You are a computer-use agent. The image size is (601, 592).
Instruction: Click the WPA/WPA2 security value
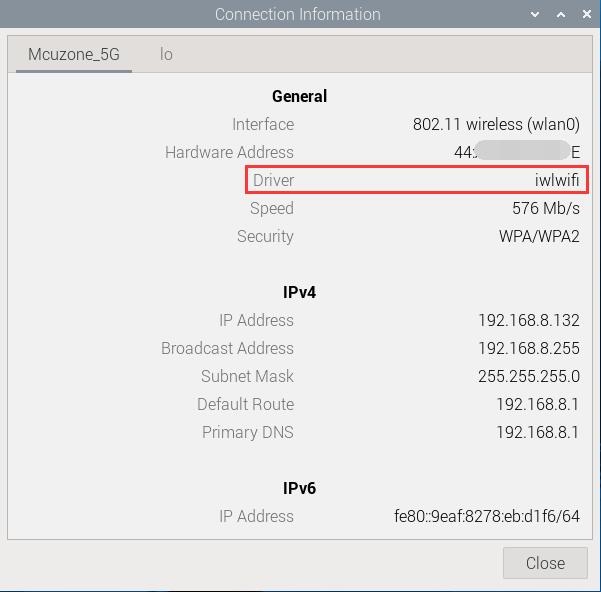coord(539,236)
